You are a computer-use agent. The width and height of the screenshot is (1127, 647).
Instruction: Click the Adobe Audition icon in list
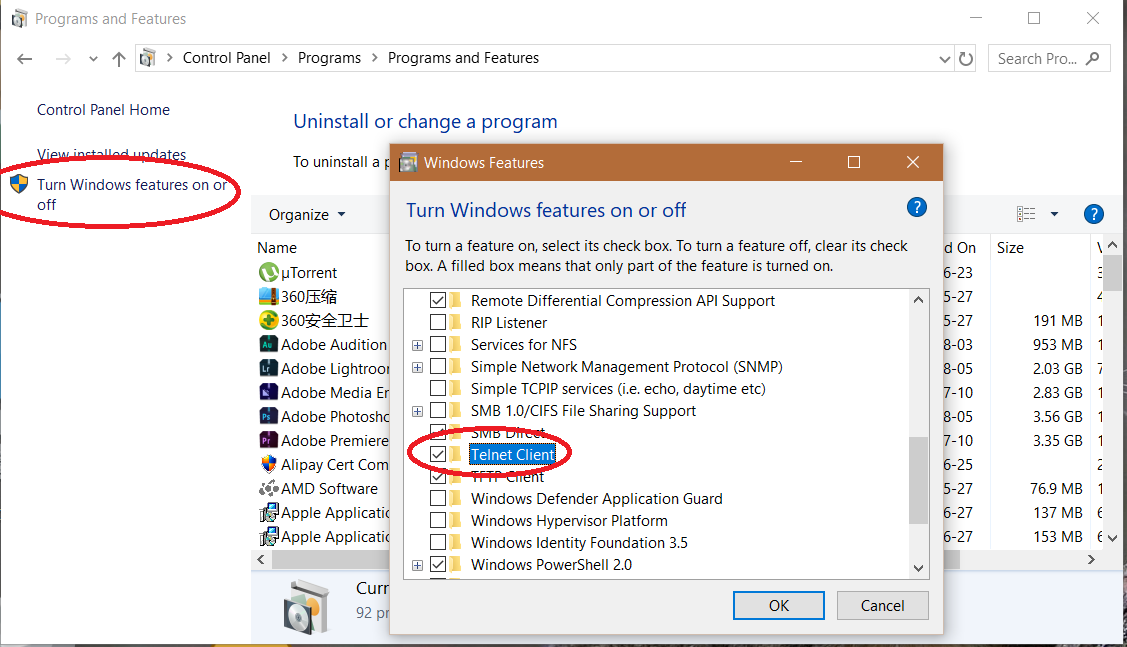click(268, 344)
